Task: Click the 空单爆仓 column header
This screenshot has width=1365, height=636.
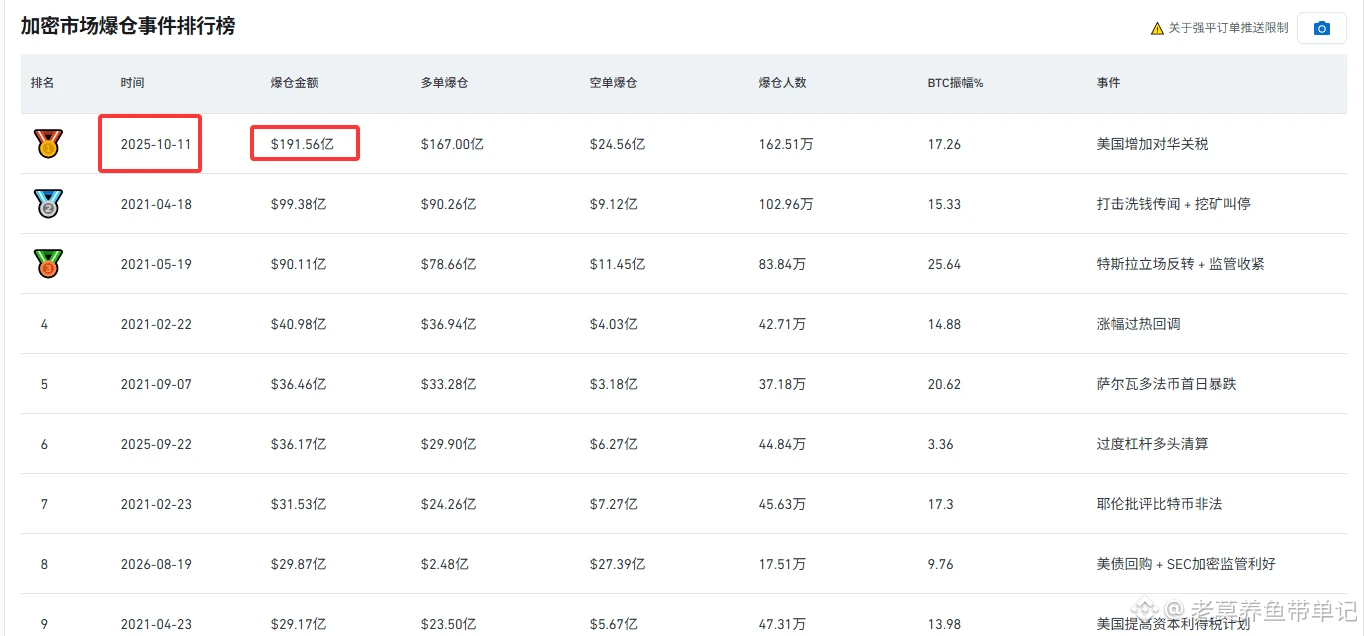Action: (613, 83)
